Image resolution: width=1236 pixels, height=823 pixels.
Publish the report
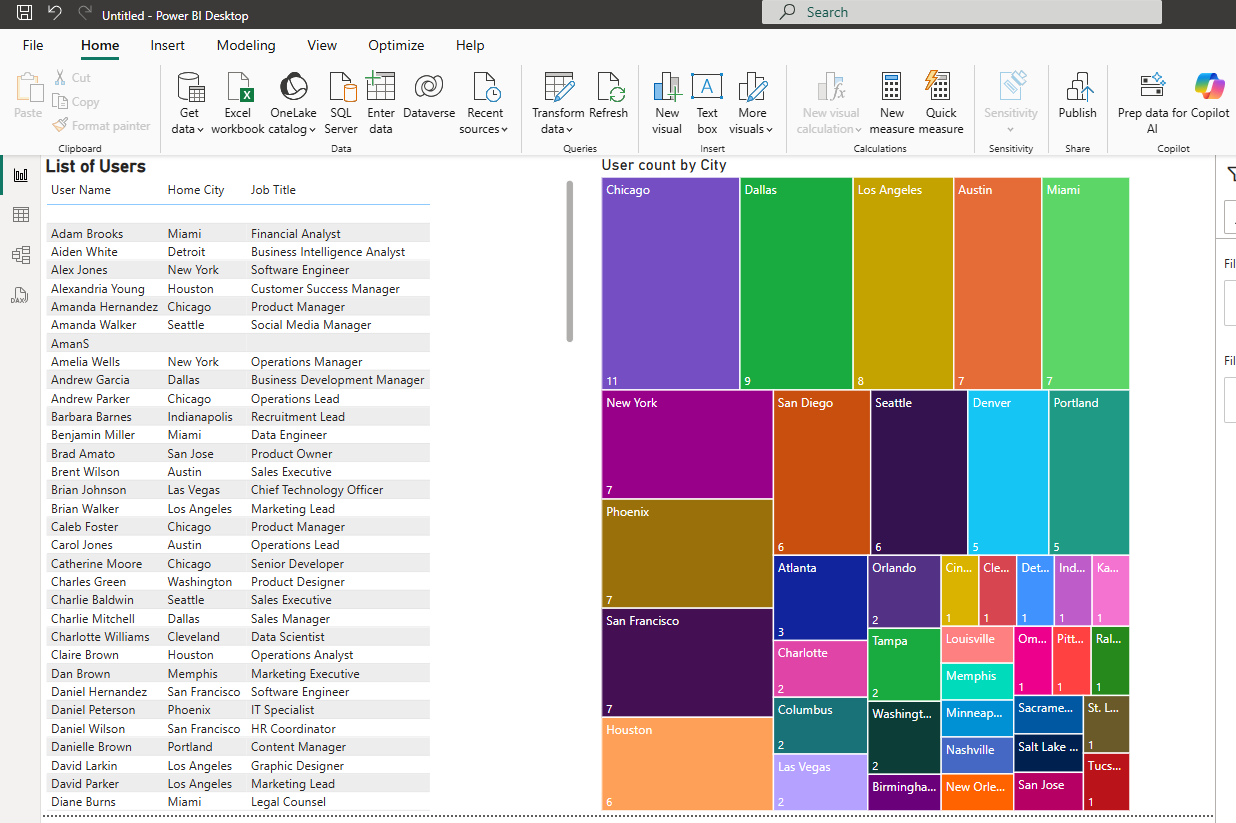tap(1077, 99)
